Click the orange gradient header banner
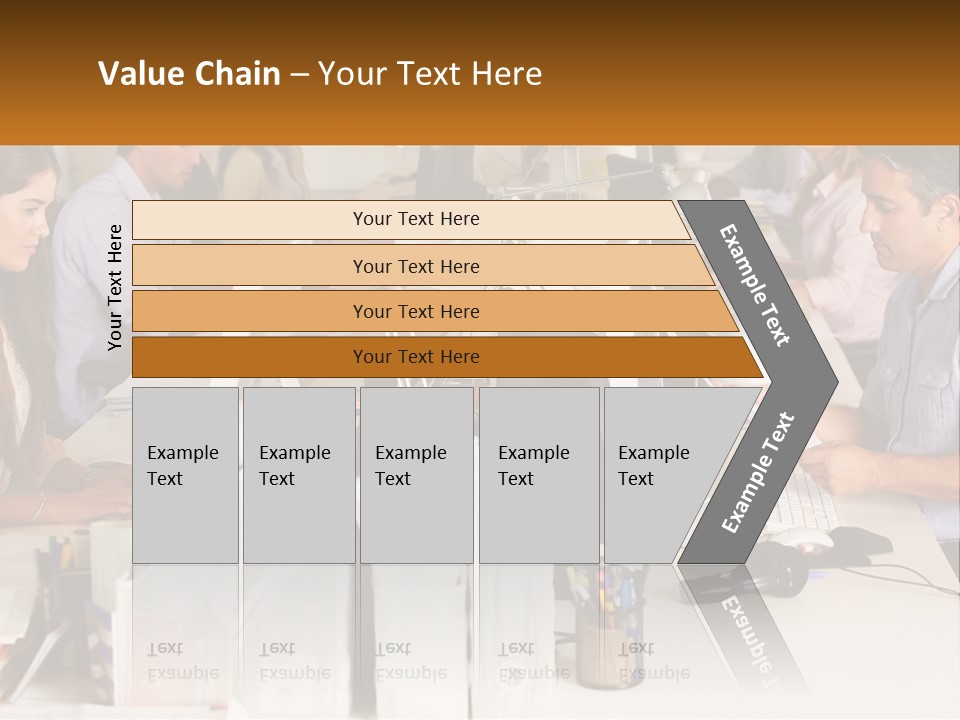Screen dimensions: 960x720 point(480,72)
